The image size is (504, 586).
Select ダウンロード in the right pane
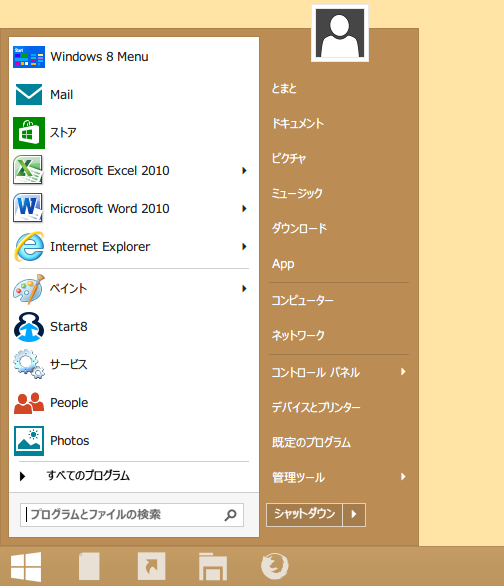point(299,228)
